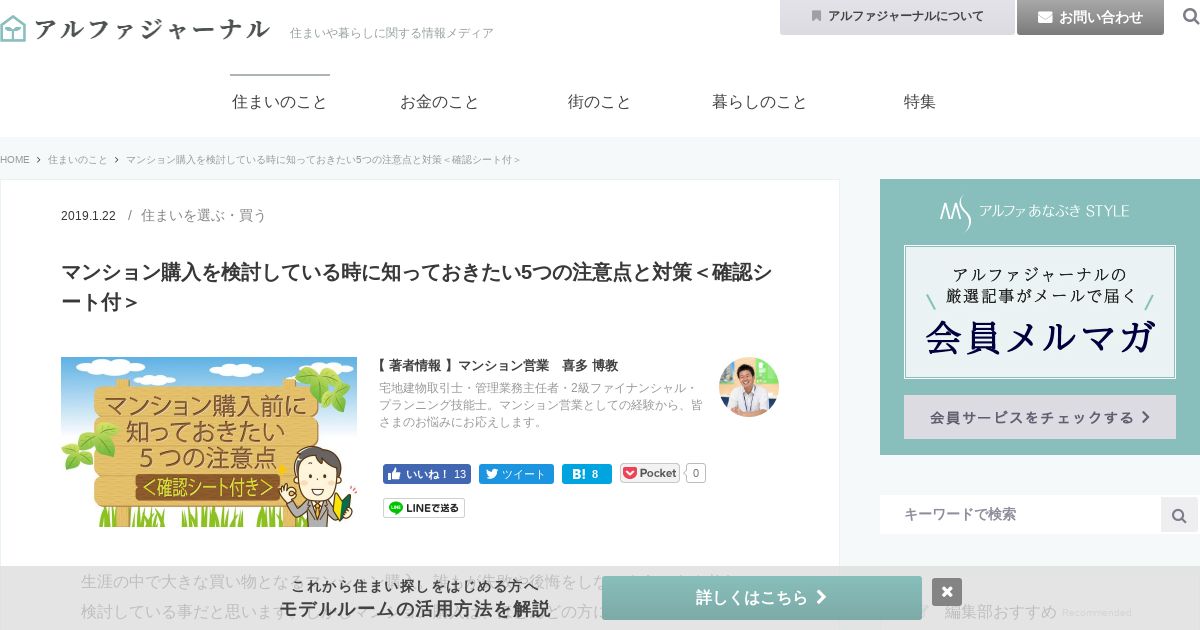This screenshot has width=1200, height=630.
Task: Click the article date 2019.1.22
Action: click(x=88, y=216)
